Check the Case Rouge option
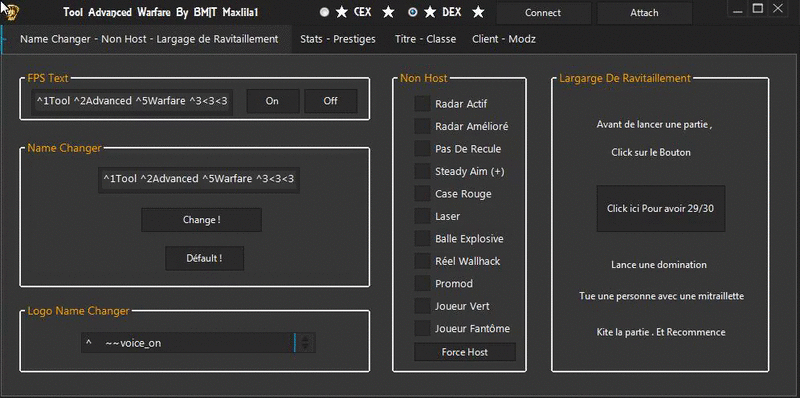The width and height of the screenshot is (800, 398). click(422, 193)
